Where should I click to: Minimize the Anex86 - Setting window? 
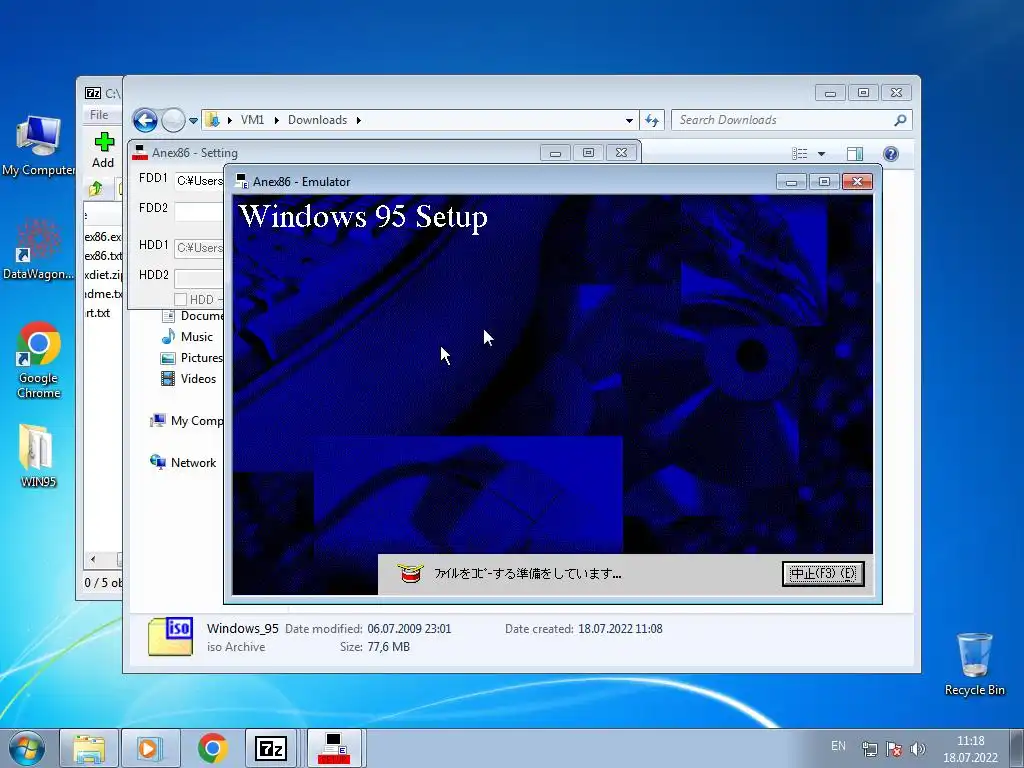[555, 153]
